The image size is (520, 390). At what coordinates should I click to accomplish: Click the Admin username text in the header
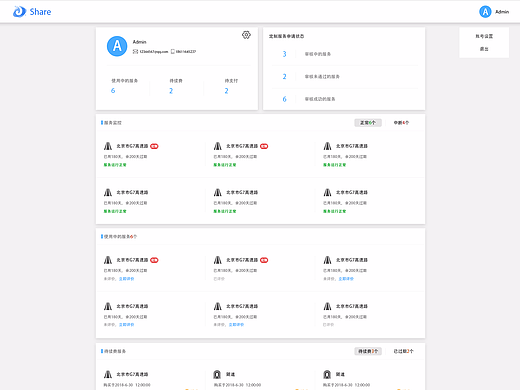pos(502,12)
